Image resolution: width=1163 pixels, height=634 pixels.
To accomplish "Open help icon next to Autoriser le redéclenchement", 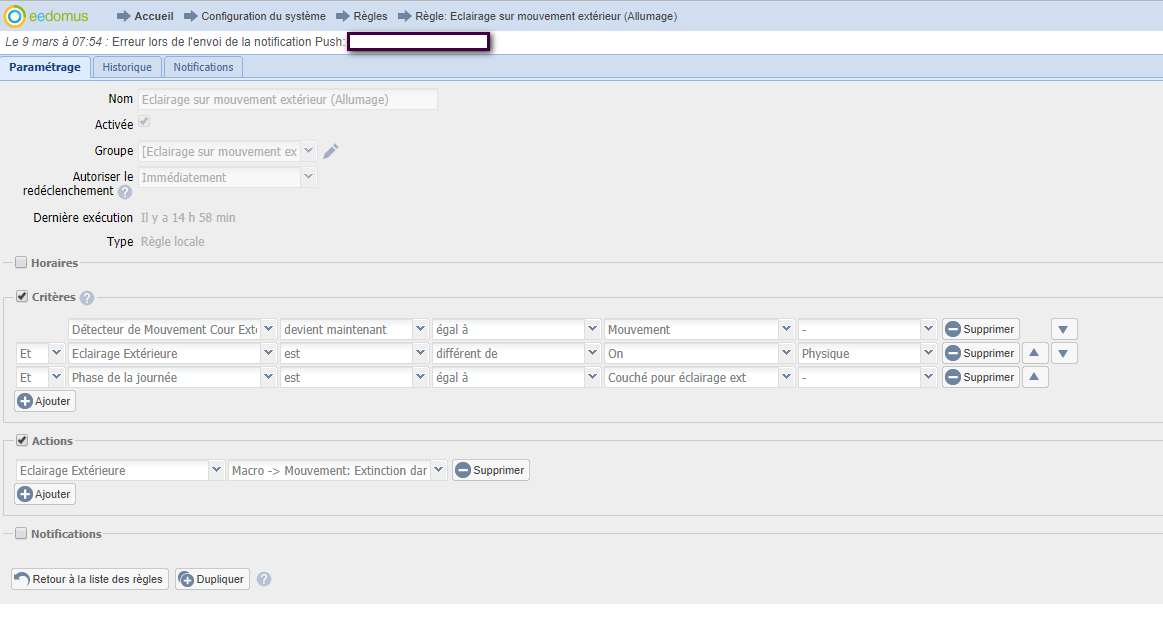I will [125, 192].
